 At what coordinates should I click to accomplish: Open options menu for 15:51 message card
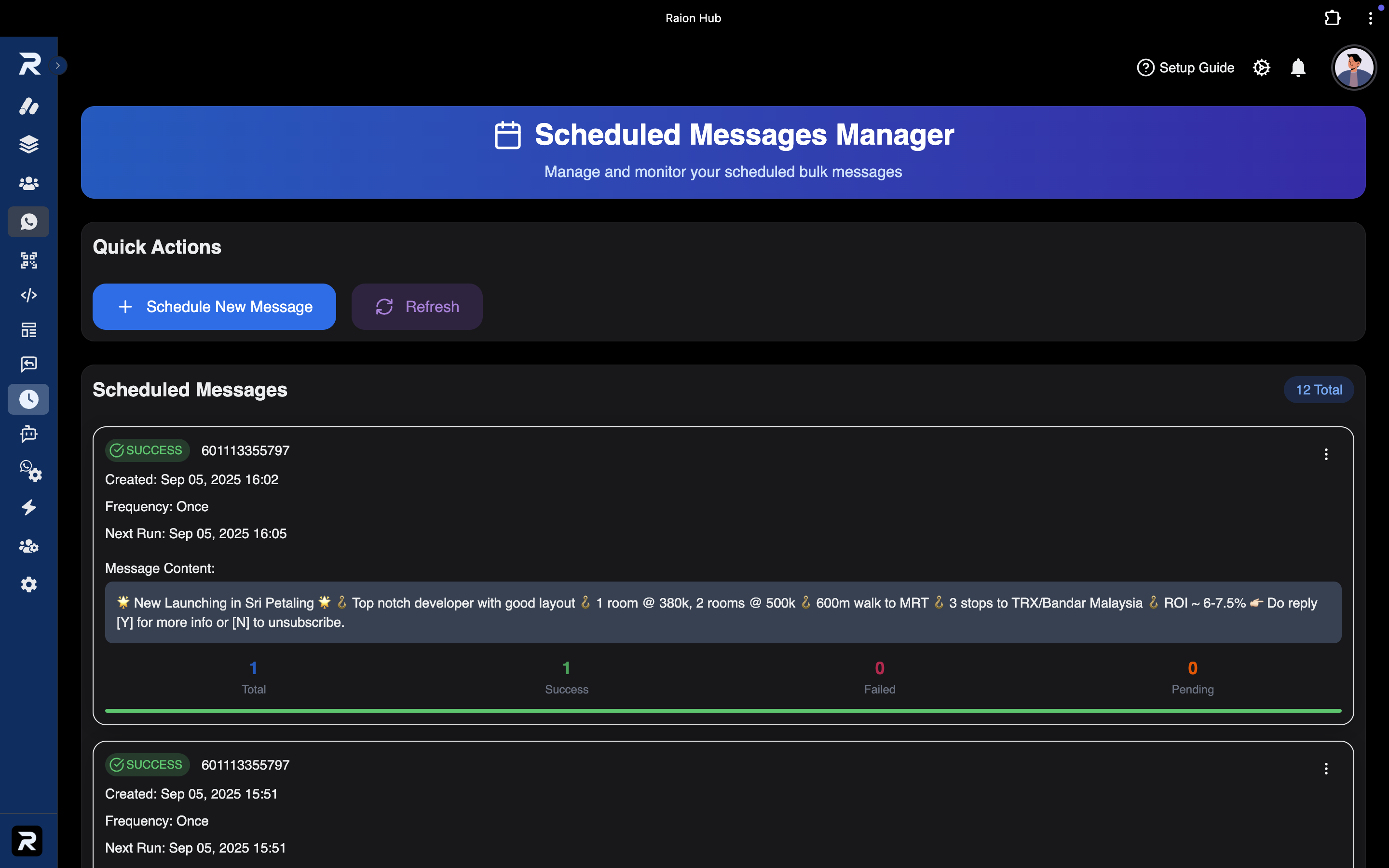coord(1326,769)
